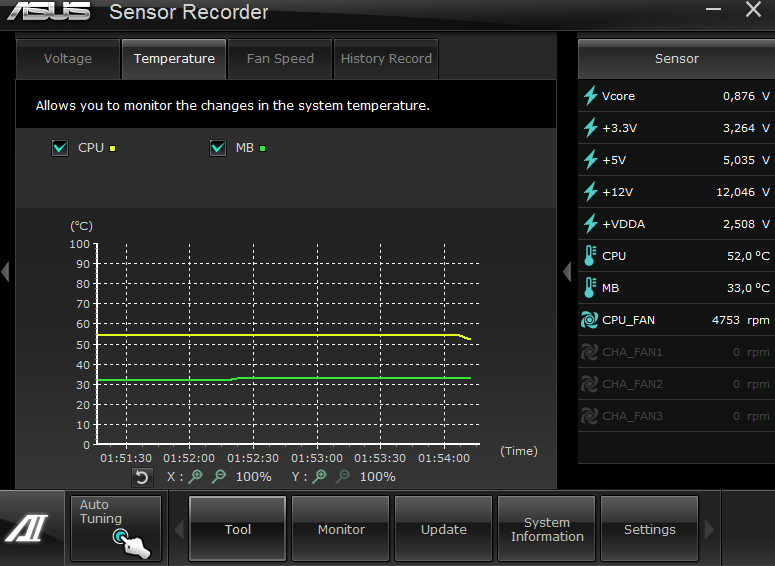This screenshot has height=566, width=775.
Task: Zoom out on the X axis
Action: (218, 476)
